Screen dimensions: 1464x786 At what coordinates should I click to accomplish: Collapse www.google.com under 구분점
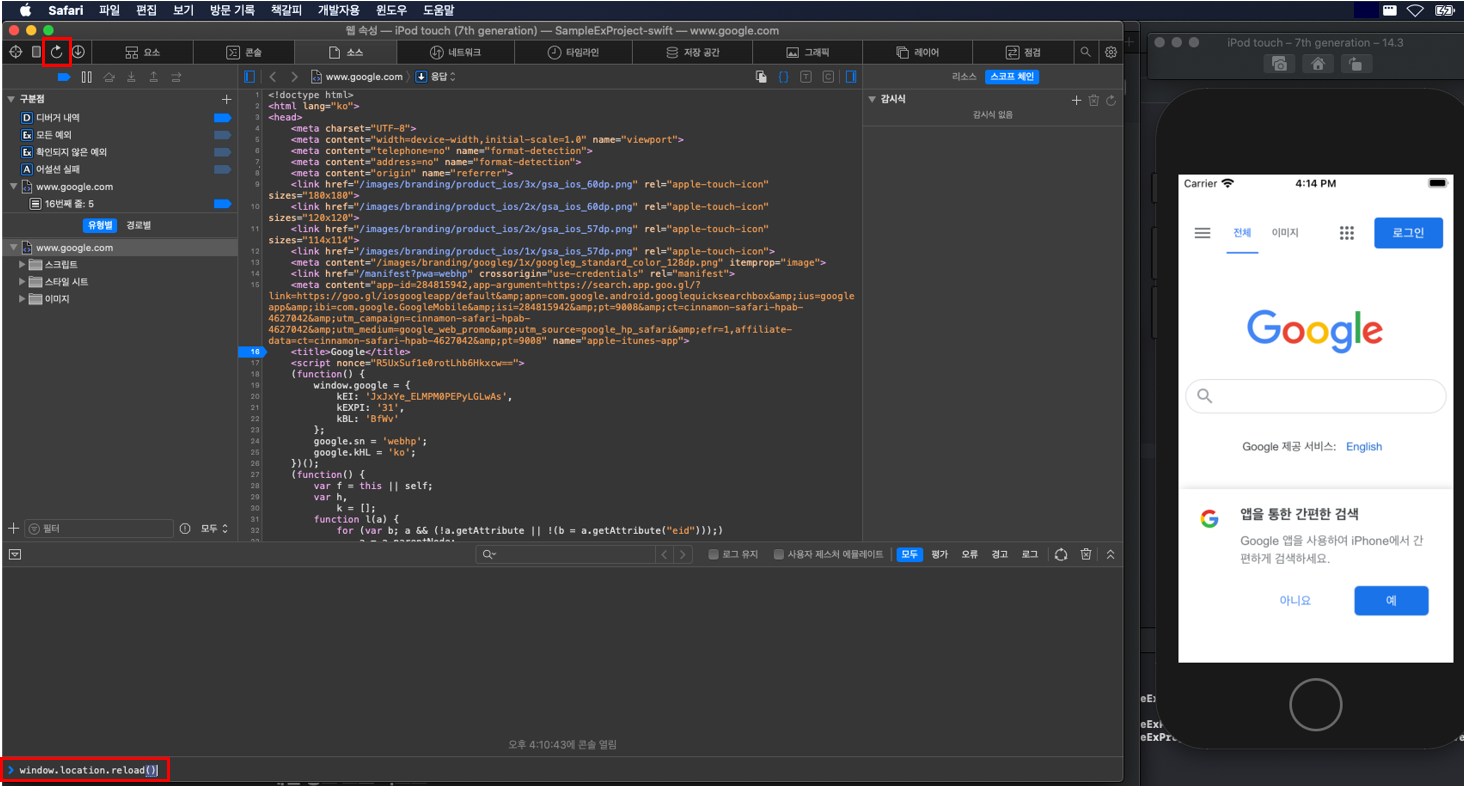point(13,187)
